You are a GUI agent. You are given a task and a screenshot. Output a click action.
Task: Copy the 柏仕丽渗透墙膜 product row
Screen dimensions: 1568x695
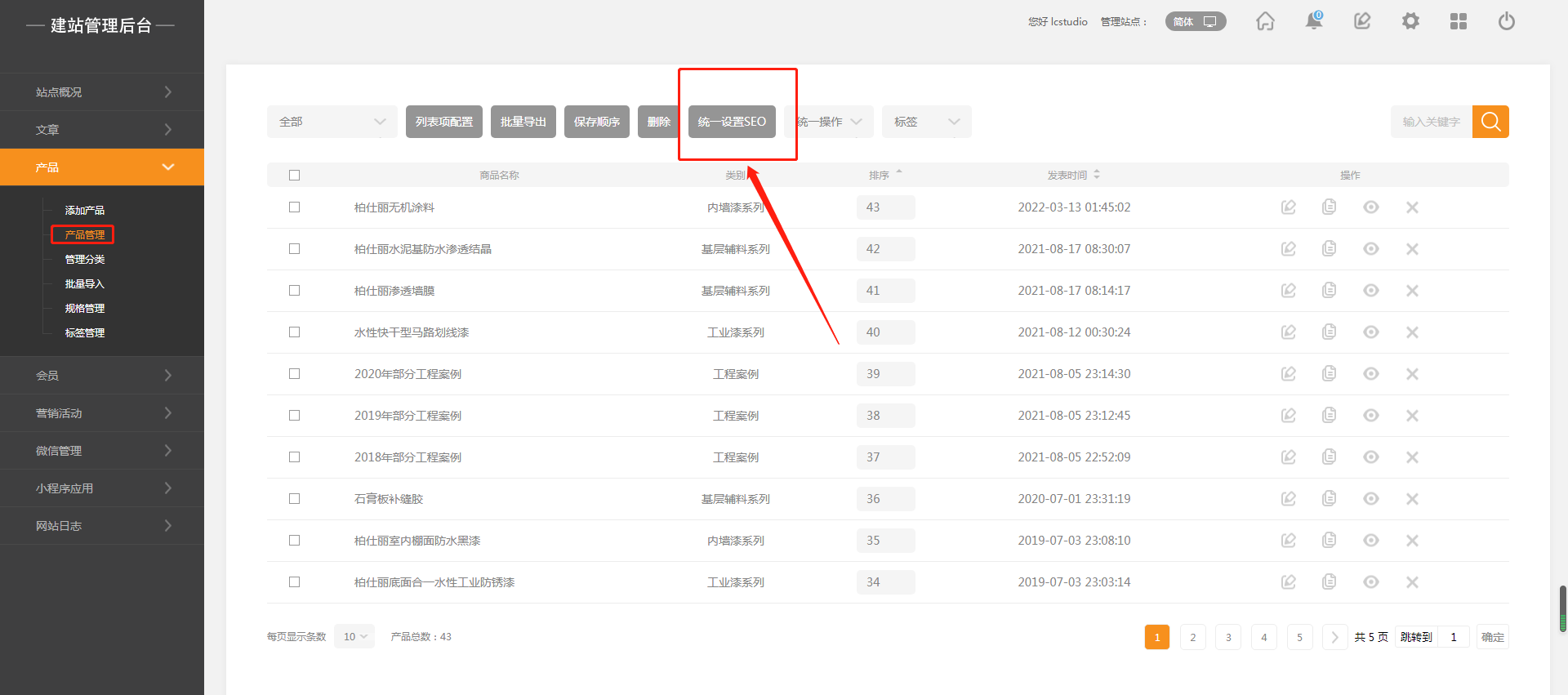click(x=1329, y=291)
